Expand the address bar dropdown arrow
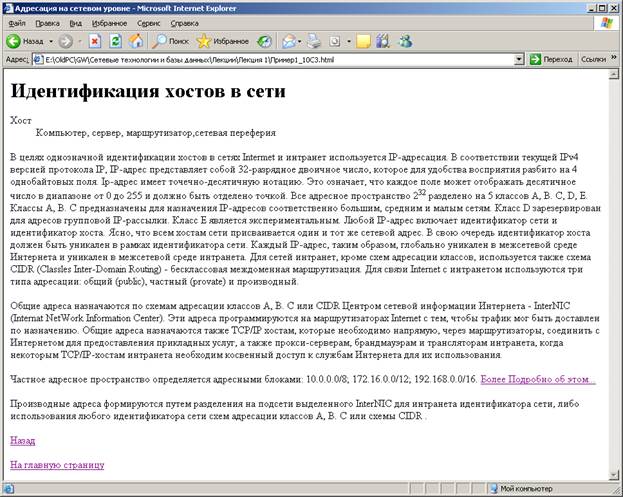 (x=519, y=60)
